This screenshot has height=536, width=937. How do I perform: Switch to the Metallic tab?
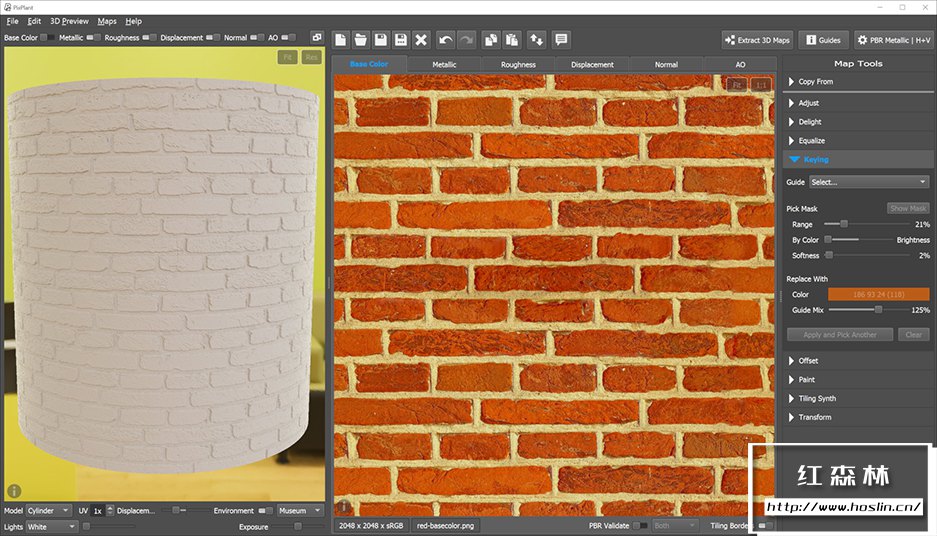444,65
